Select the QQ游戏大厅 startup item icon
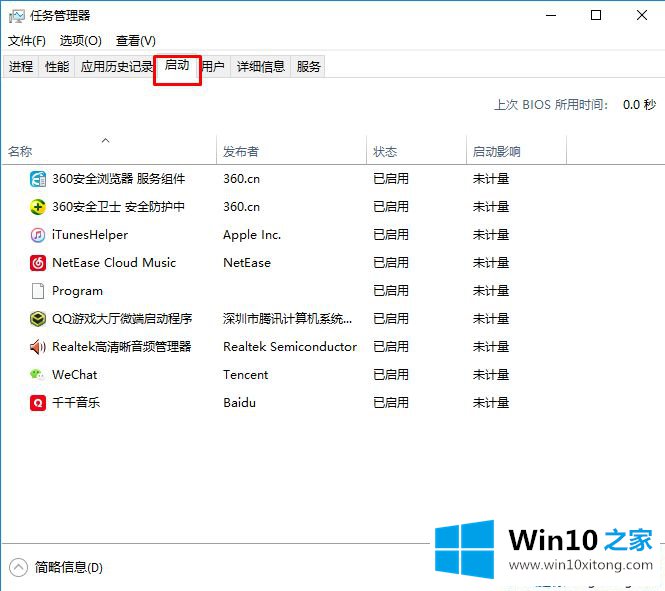Image resolution: width=665 pixels, height=591 pixels. (38, 318)
